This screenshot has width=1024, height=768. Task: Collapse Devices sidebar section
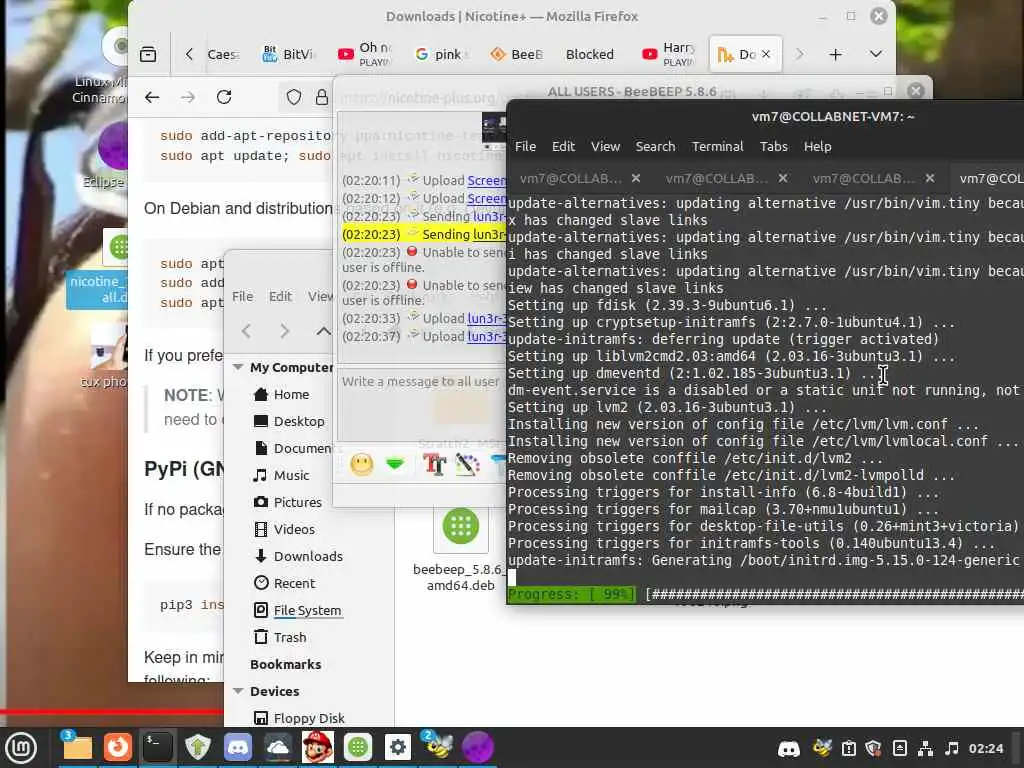click(238, 692)
